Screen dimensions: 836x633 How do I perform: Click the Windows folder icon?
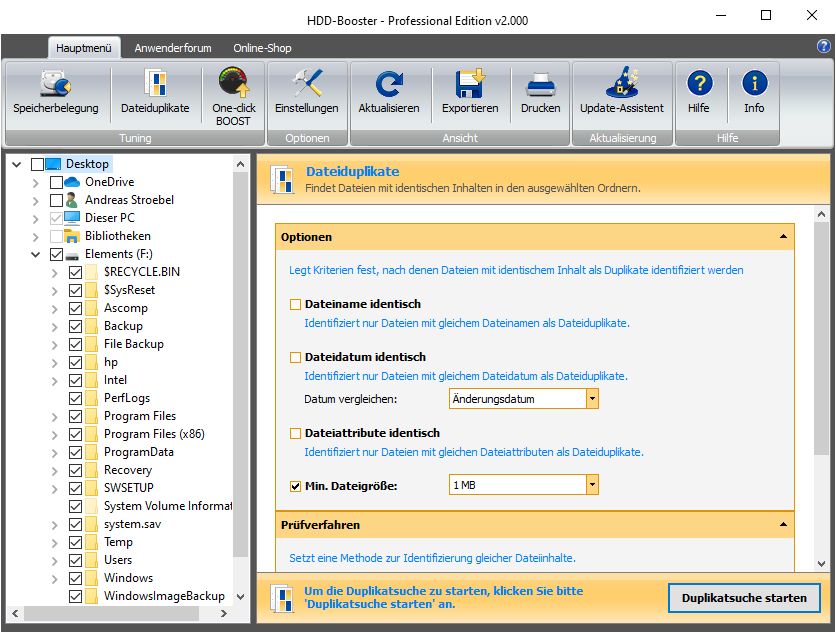[91, 578]
